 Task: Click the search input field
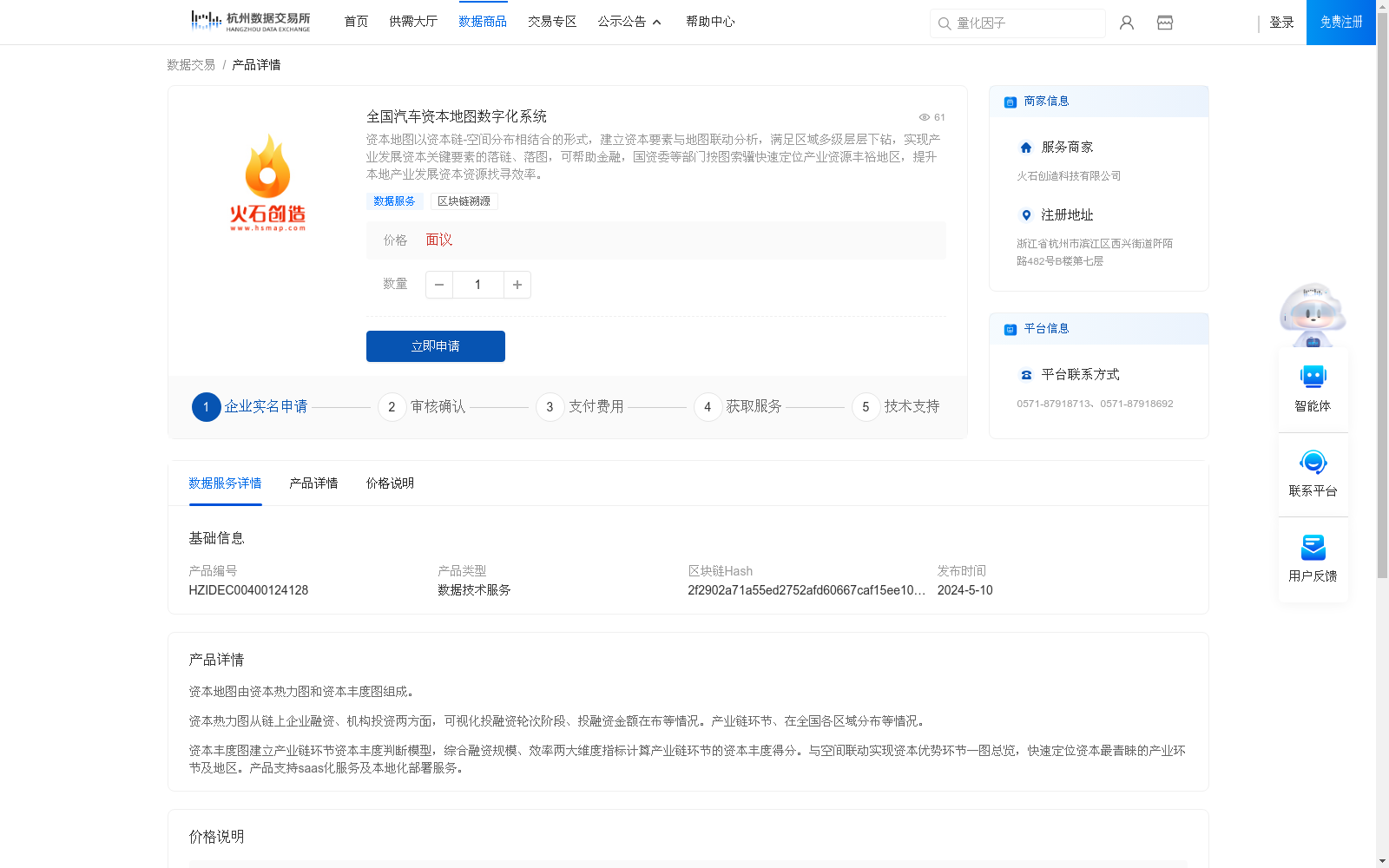point(1017,23)
